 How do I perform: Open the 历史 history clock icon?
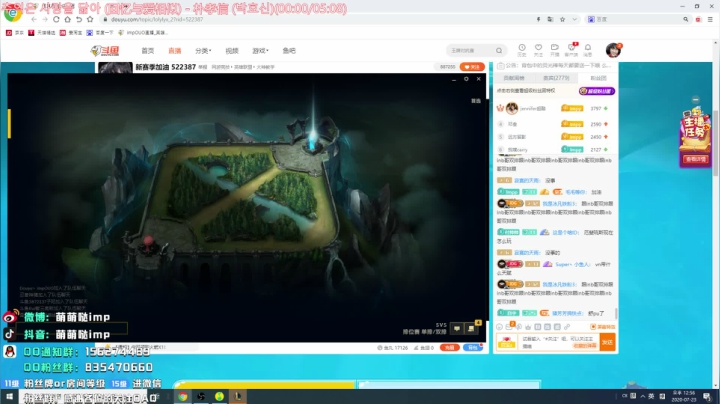point(522,50)
